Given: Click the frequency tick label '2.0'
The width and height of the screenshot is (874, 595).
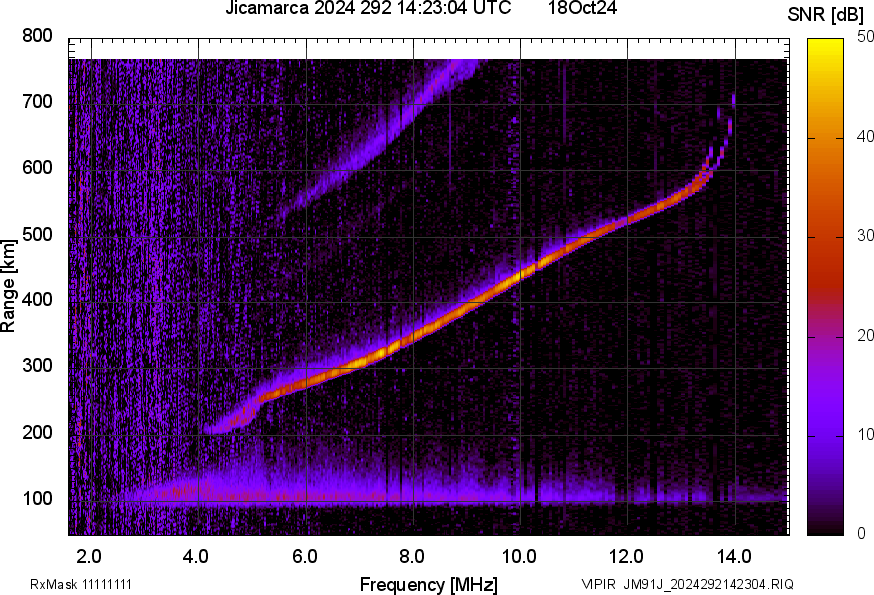Looking at the screenshot, I should click(90, 556).
